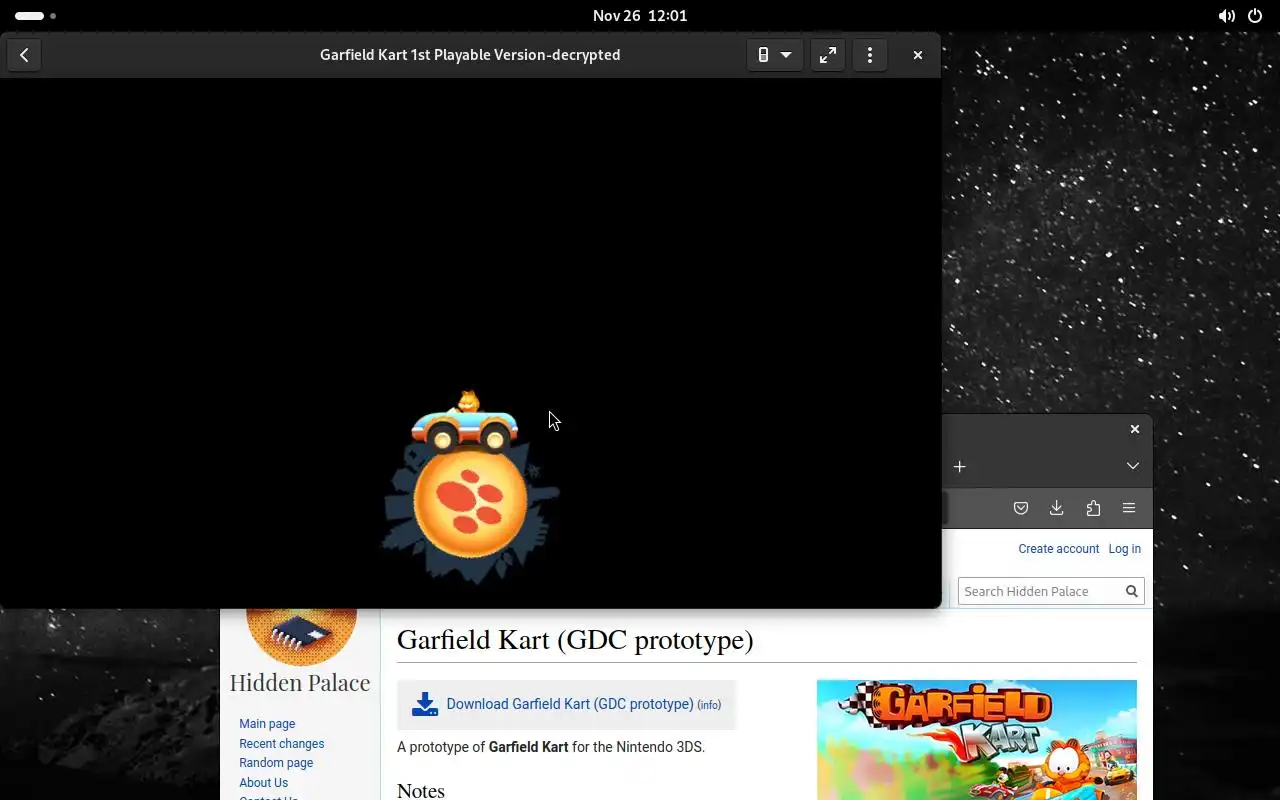Open the Garfield Kart cover art thumbnail
The height and width of the screenshot is (800, 1280).
tap(976, 740)
